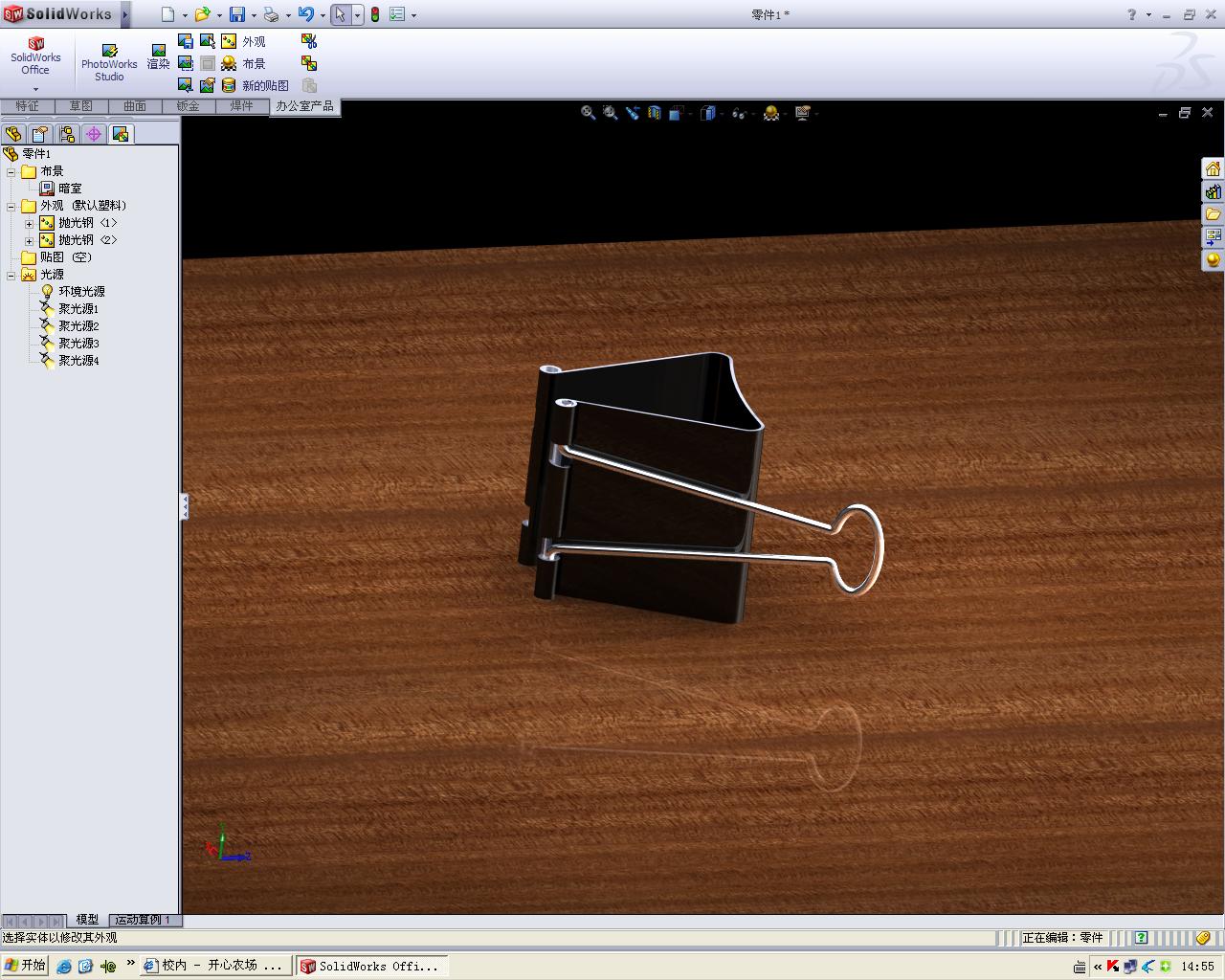
Task: Click the Cut Appearance scissors icon
Action: [309, 41]
